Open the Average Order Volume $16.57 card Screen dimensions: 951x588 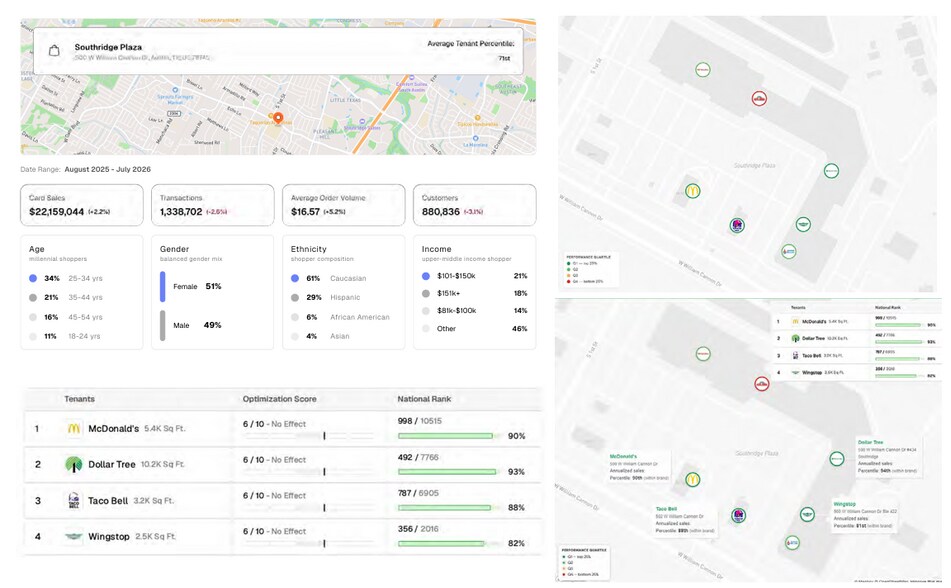pos(344,205)
